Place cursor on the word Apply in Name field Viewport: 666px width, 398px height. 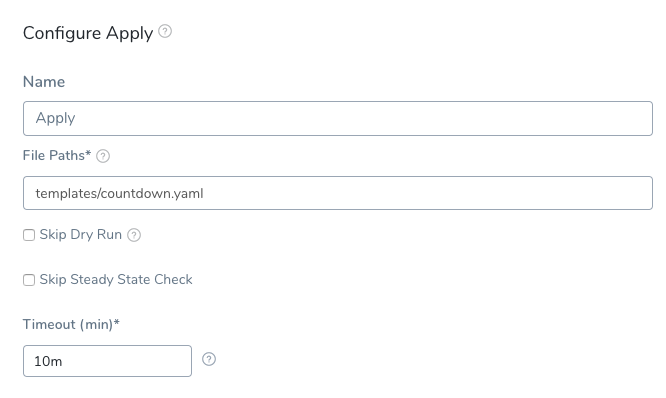click(x=55, y=118)
